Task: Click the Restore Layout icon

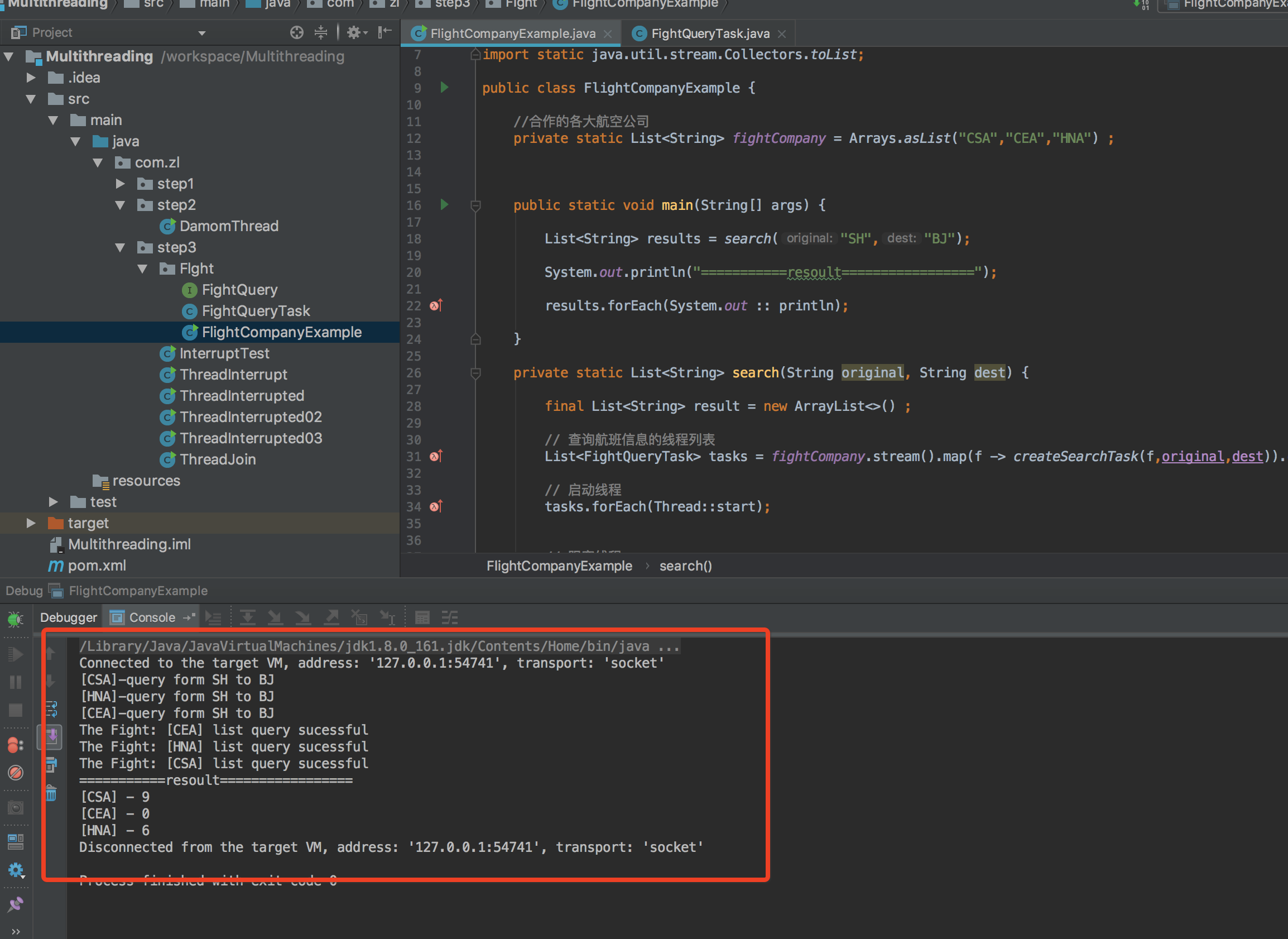Action: click(15, 841)
